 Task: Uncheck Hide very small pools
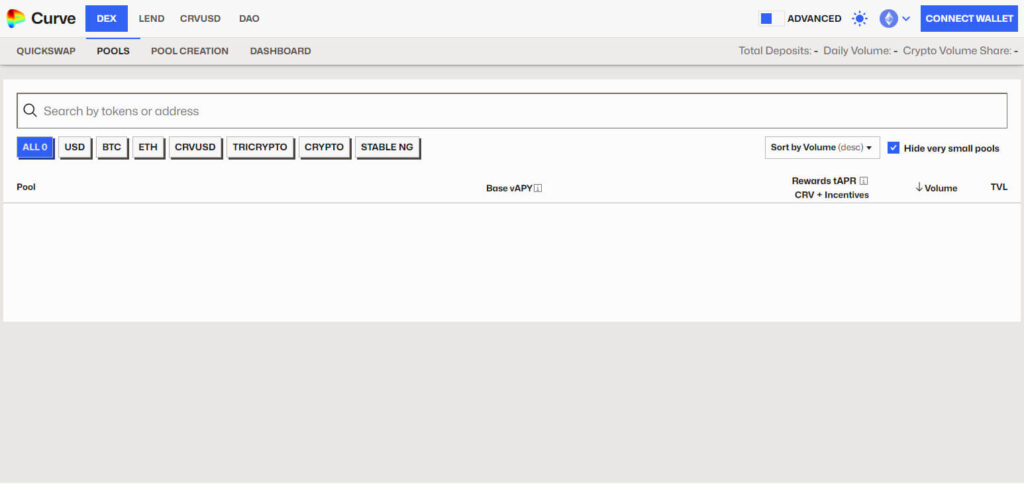point(893,148)
